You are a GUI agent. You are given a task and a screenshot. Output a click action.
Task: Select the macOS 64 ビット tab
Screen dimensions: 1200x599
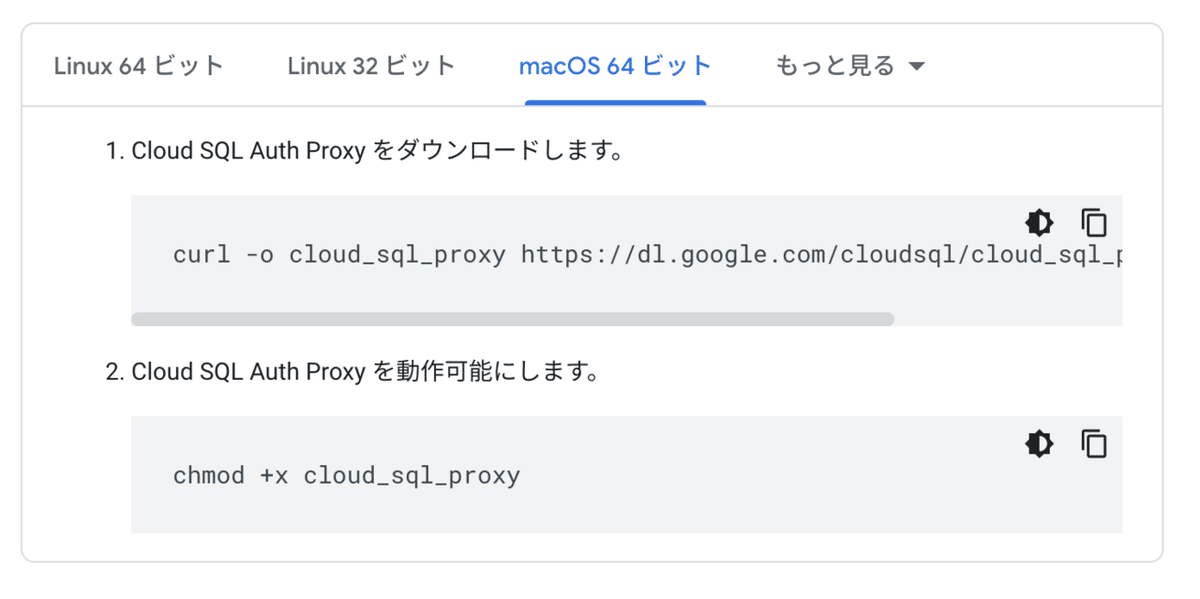tap(614, 65)
